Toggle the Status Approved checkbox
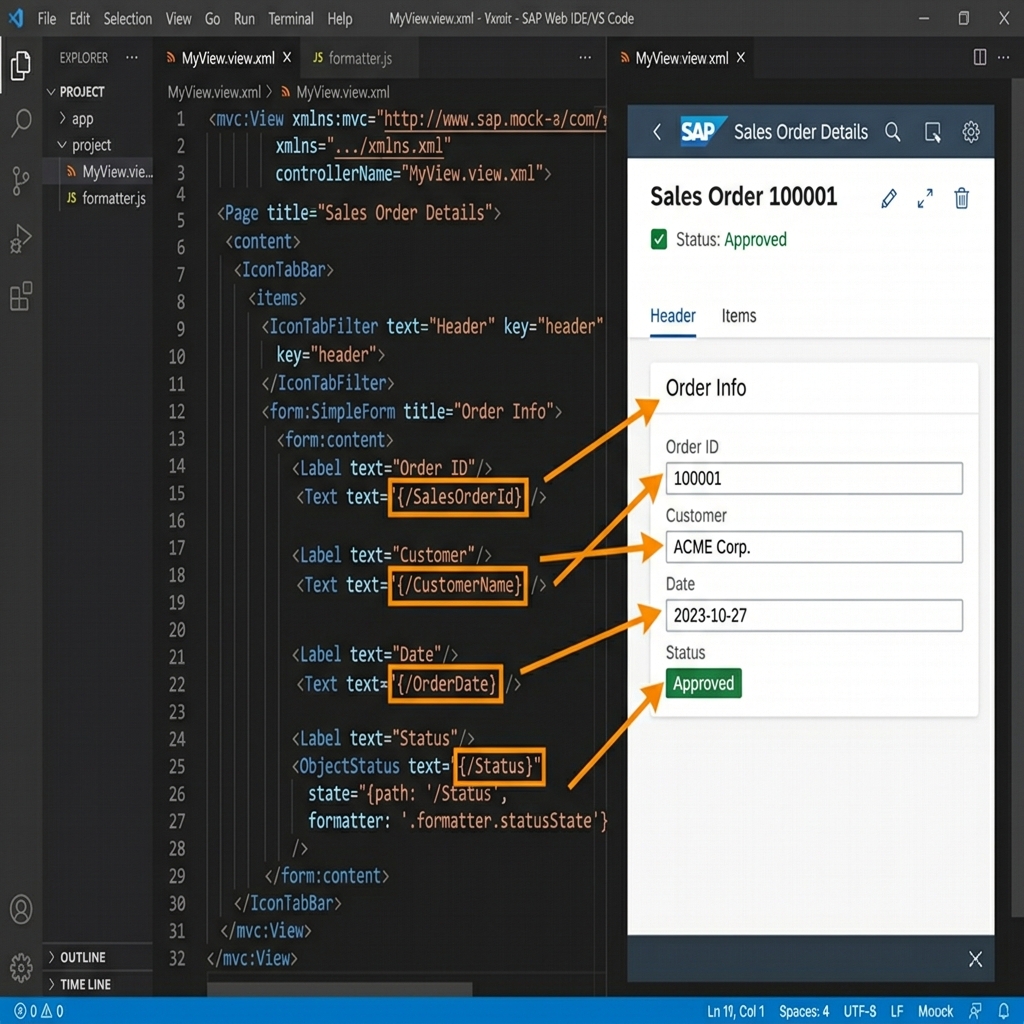This screenshot has height=1024, width=1024. pos(659,240)
